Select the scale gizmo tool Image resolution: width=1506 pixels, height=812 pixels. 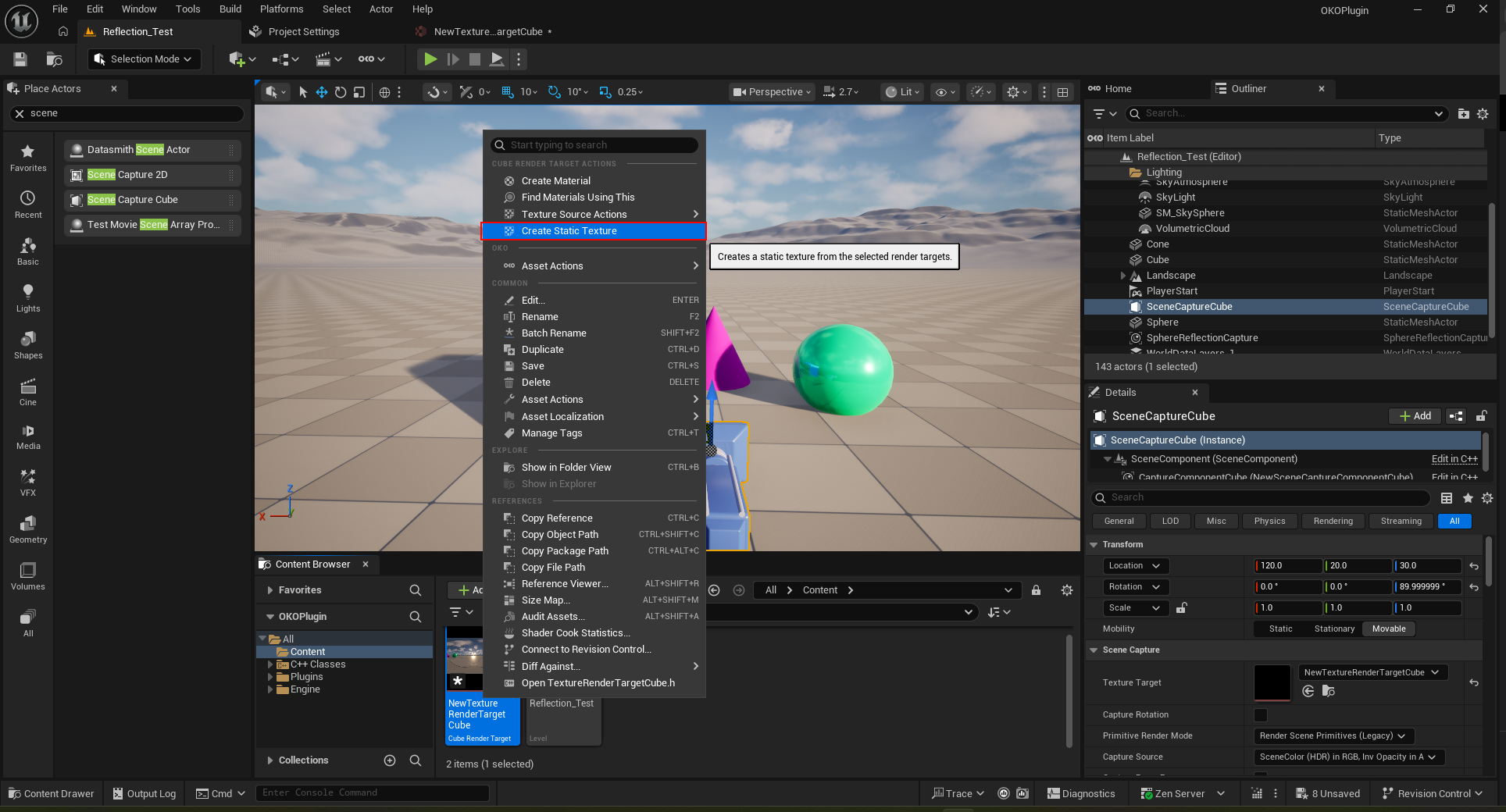pyautogui.click(x=359, y=92)
